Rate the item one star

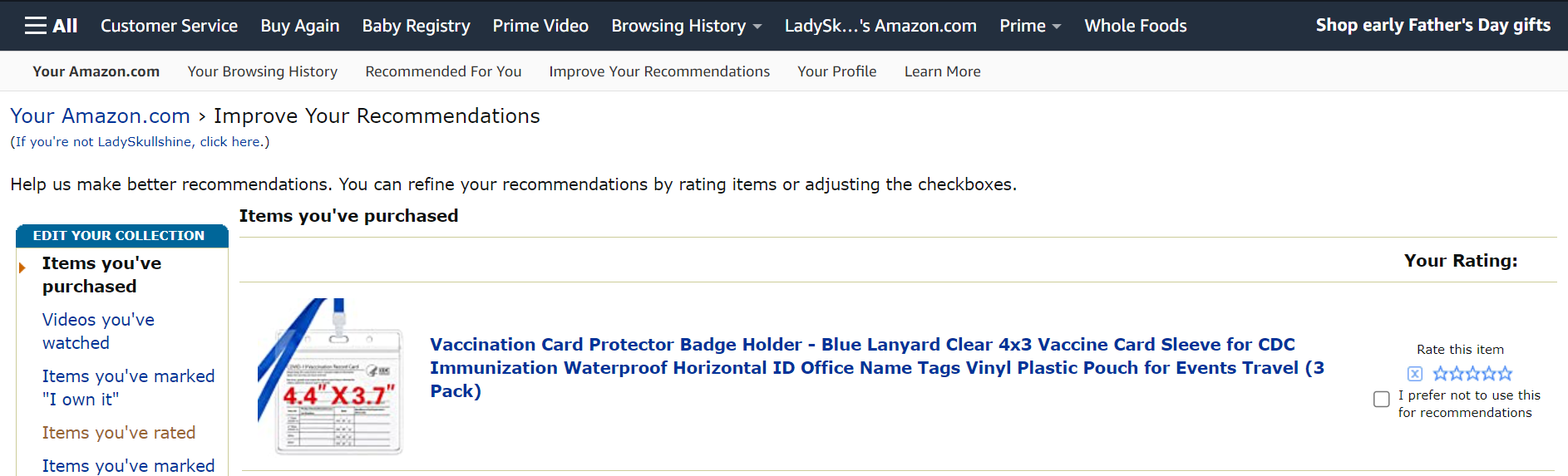click(1441, 374)
